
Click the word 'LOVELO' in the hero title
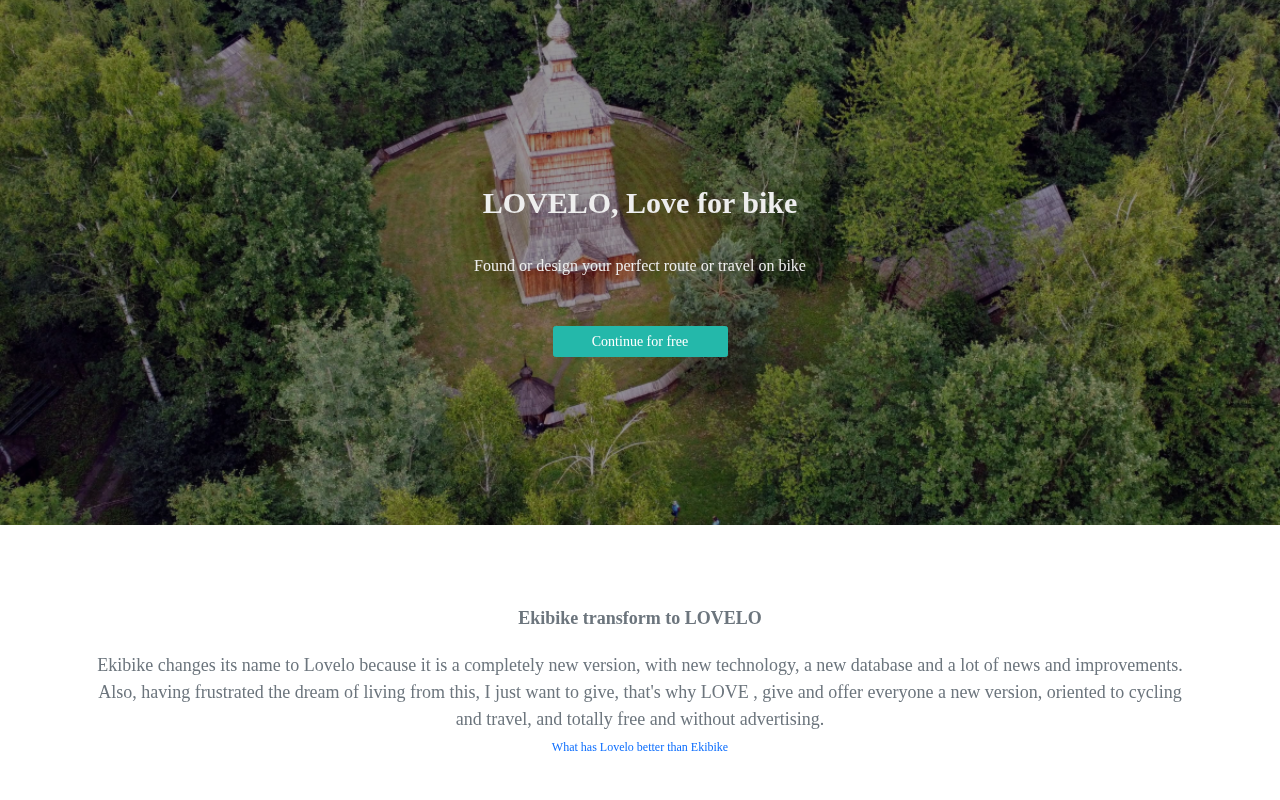click(547, 203)
